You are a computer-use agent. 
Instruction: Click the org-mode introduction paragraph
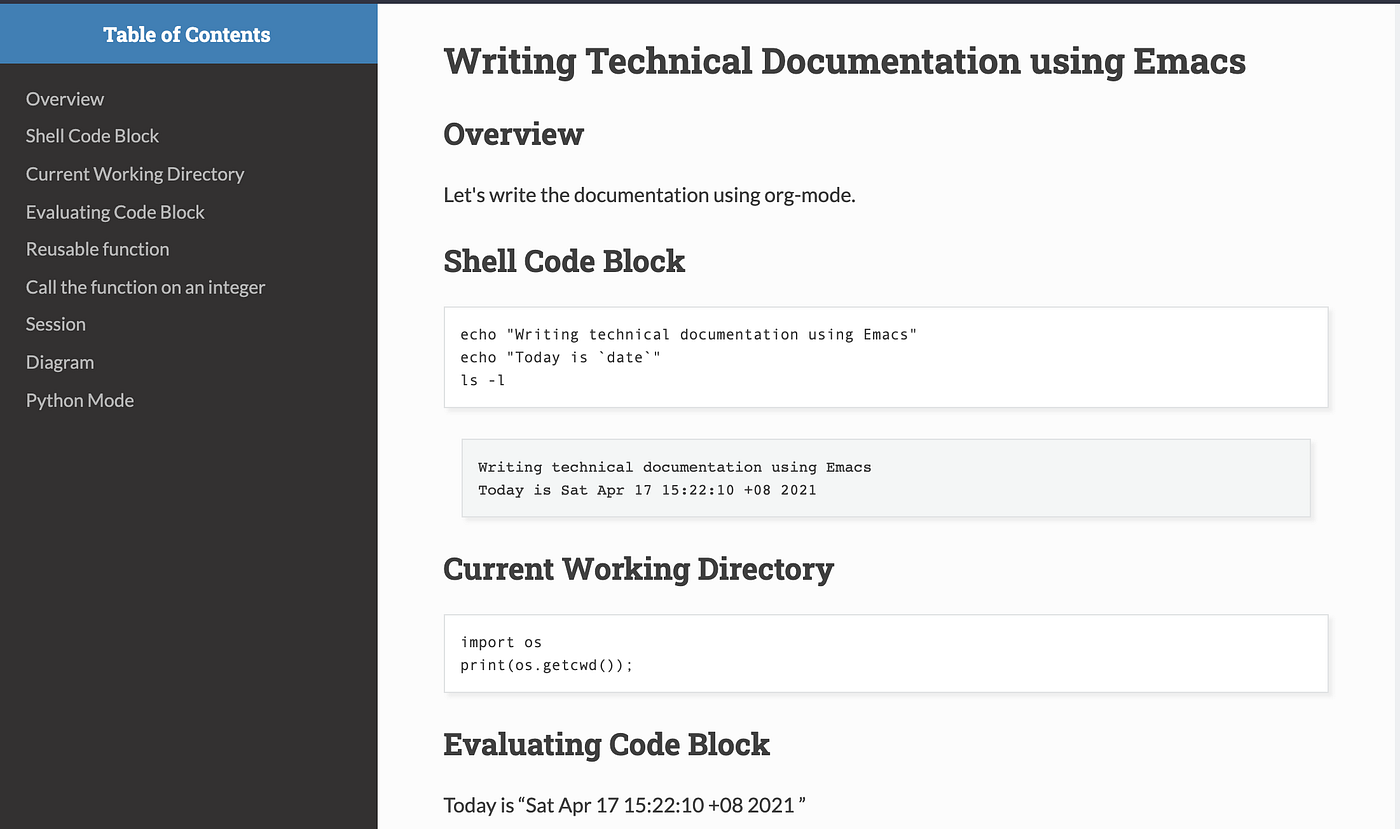click(649, 195)
